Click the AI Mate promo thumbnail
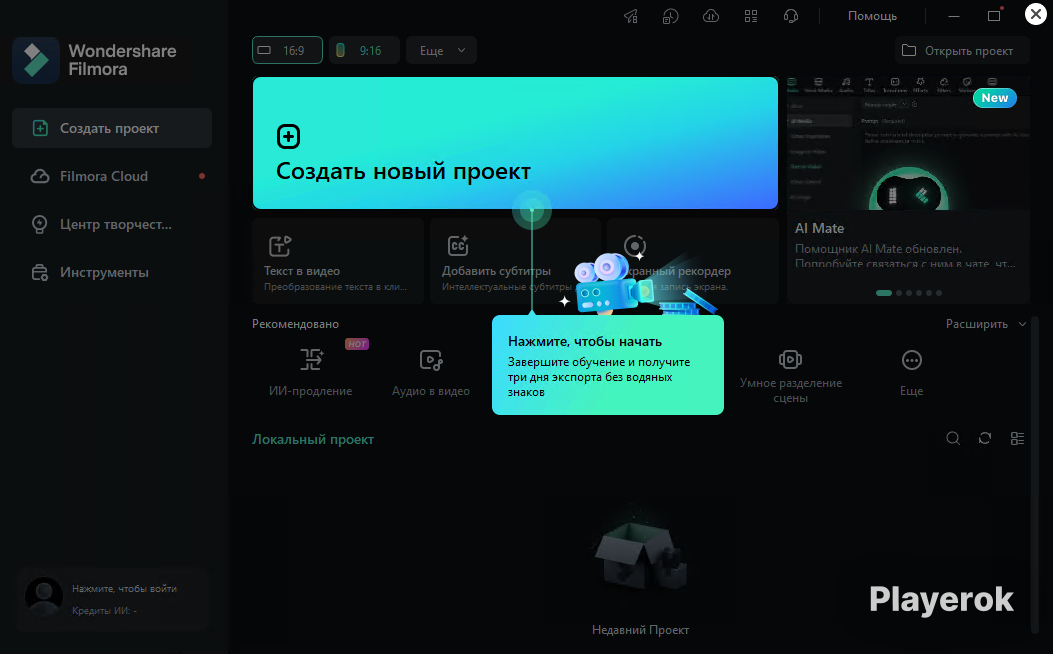The width and height of the screenshot is (1053, 654). (908, 143)
